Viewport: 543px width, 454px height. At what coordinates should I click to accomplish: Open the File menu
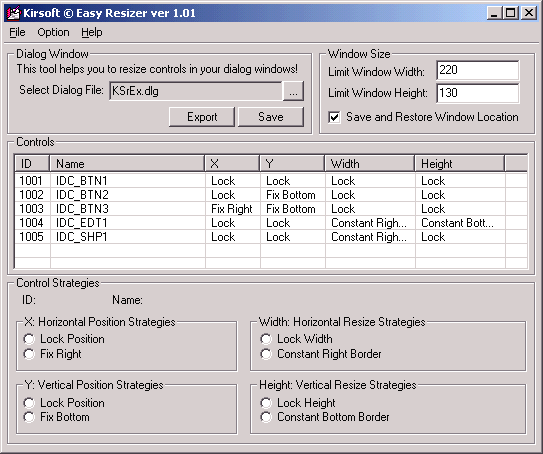point(17,32)
